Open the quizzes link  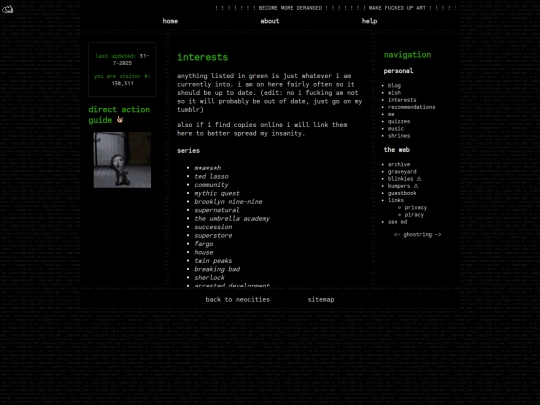click(399, 122)
